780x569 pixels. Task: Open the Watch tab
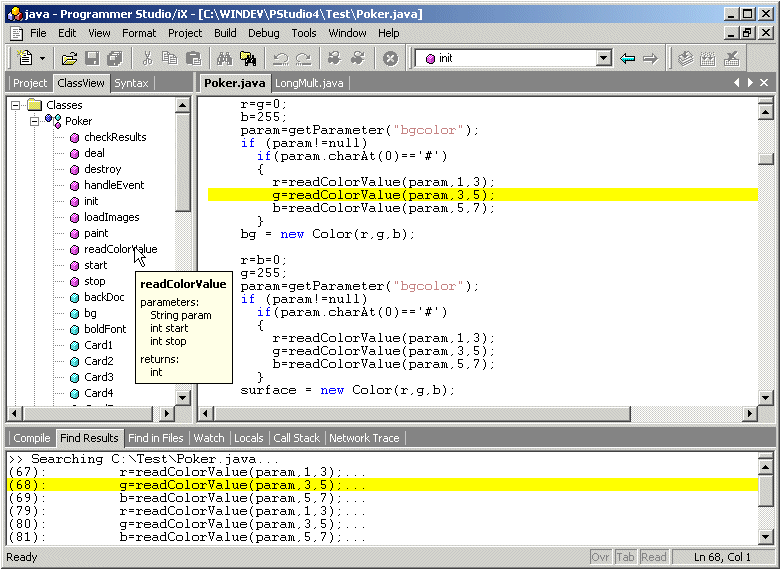point(209,438)
